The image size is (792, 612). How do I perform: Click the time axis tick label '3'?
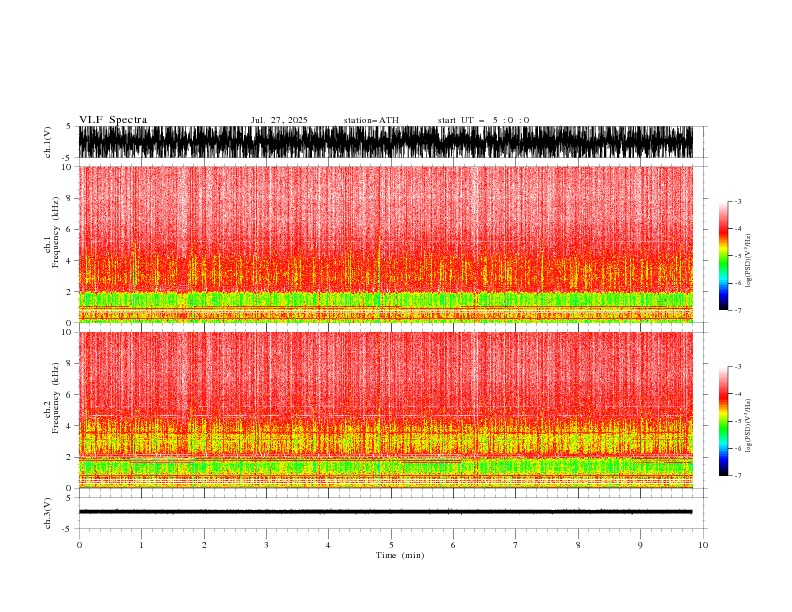[266, 545]
